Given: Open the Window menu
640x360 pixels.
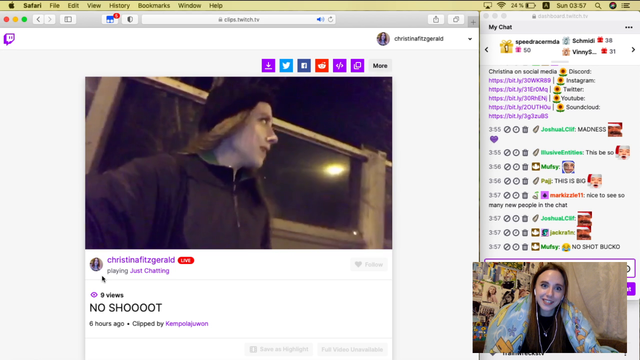Looking at the screenshot, I should [189, 6].
